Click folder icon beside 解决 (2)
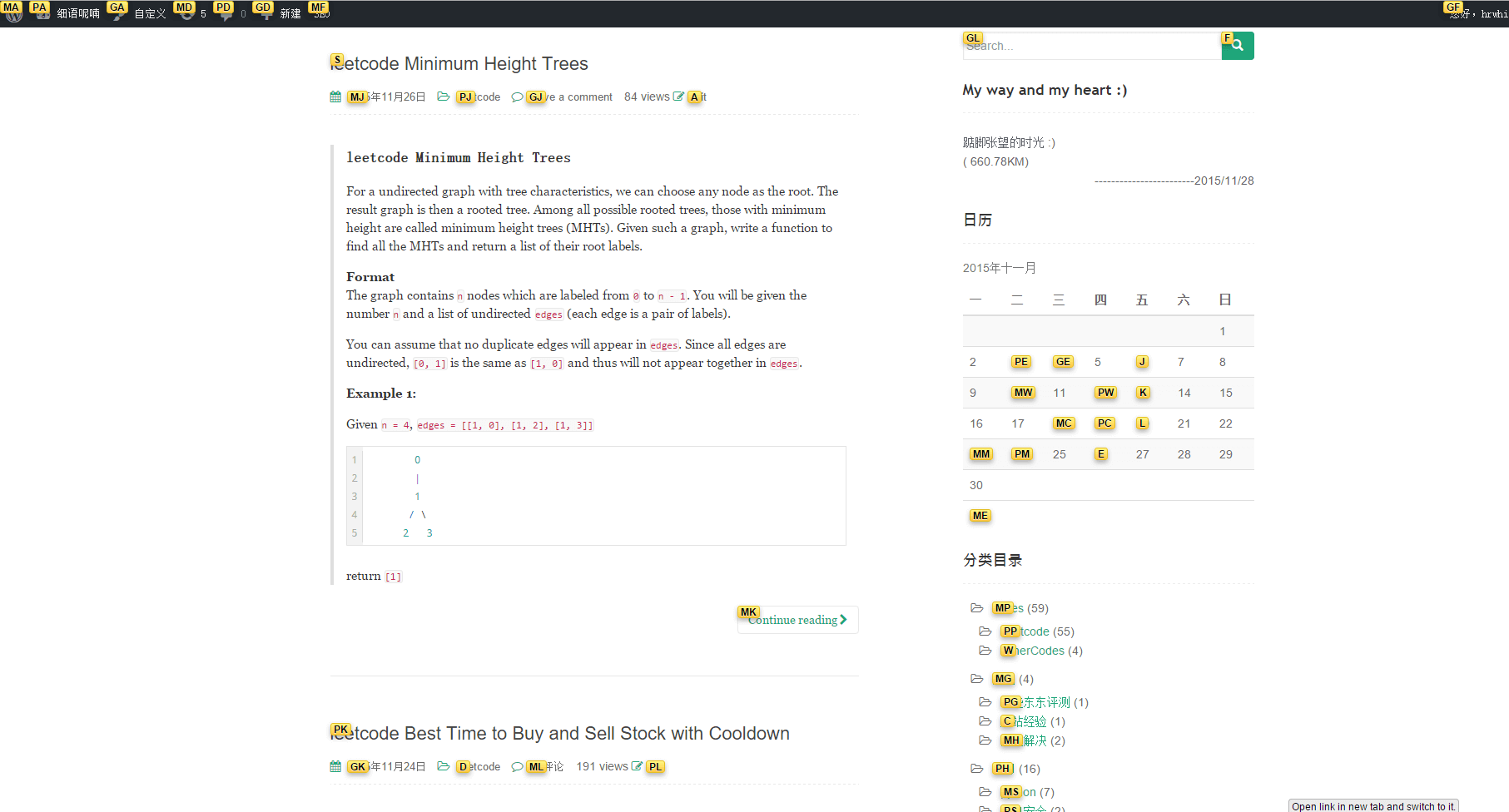Screen dimensions: 1509x812 [985, 740]
